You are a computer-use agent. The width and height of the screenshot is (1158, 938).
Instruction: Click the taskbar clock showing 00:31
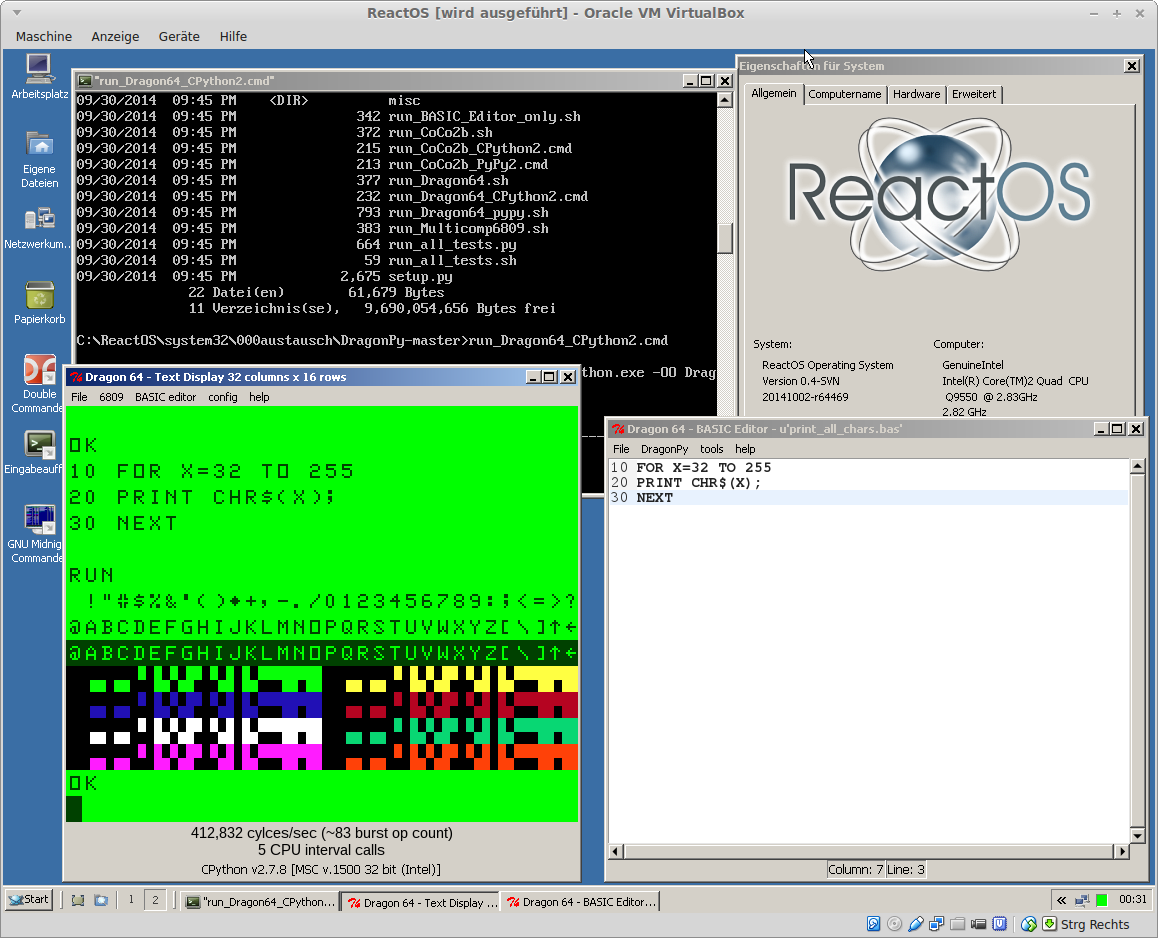[1132, 900]
